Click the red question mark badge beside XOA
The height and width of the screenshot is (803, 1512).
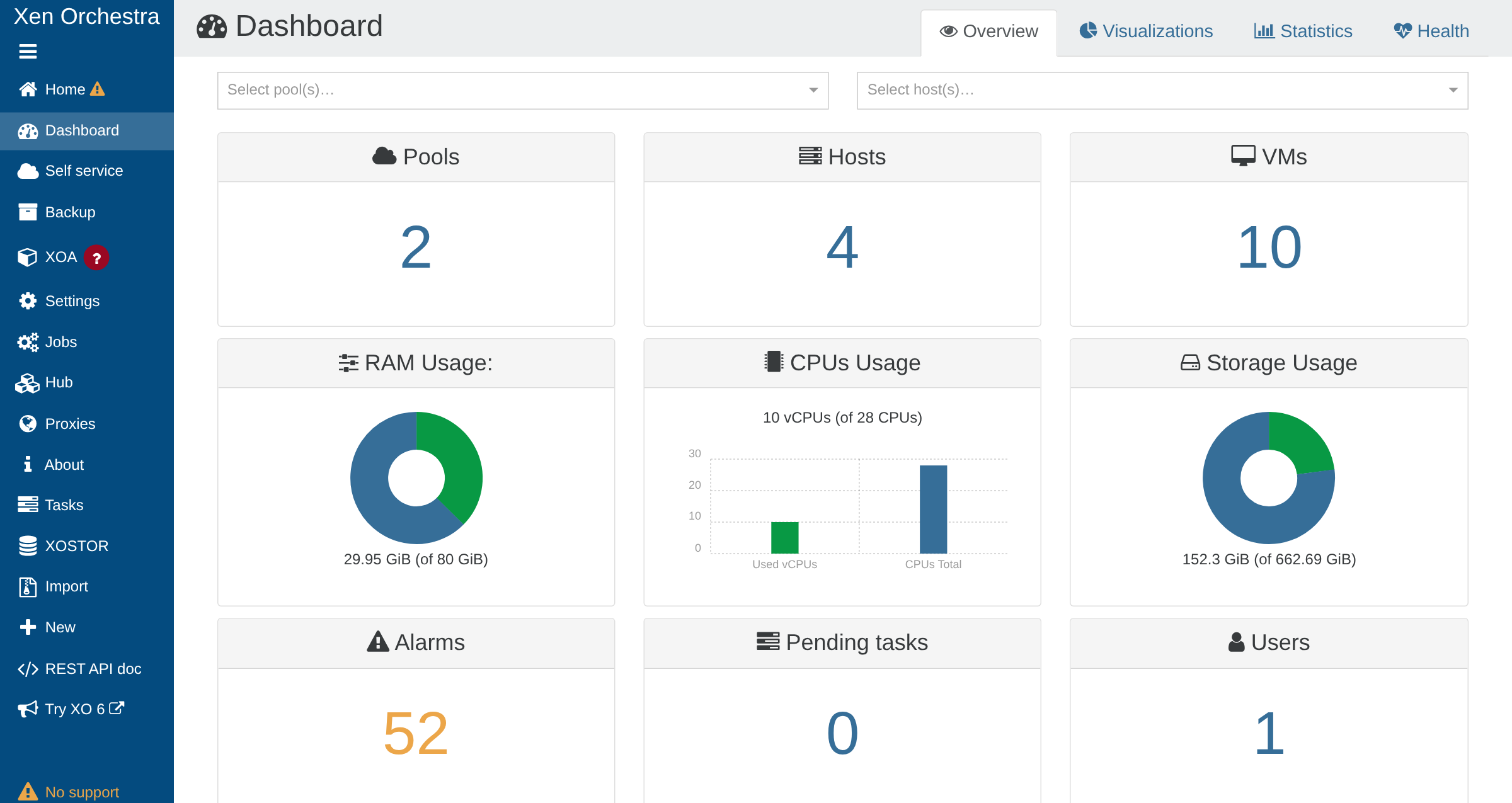[x=96, y=258]
